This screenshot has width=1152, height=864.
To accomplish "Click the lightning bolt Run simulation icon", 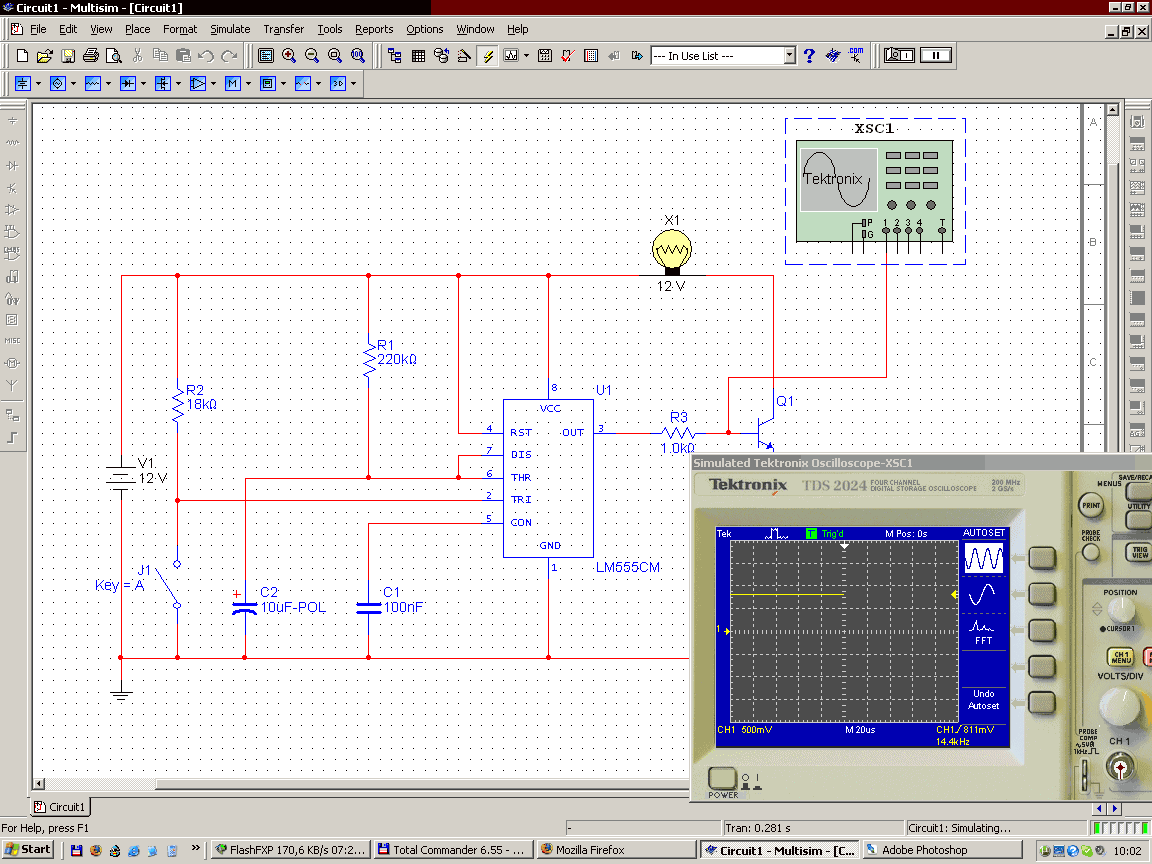I will point(488,56).
